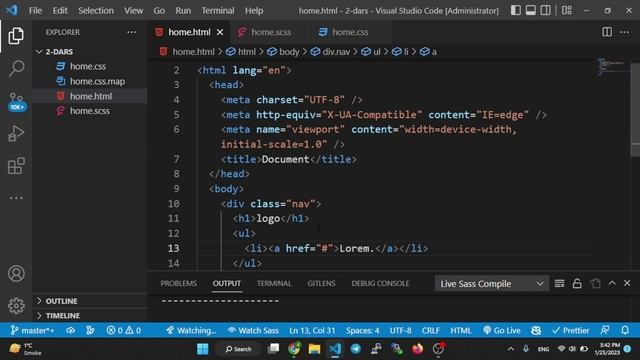Image resolution: width=640 pixels, height=360 pixels.
Task: Clear output panel icon
Action: pyautogui.click(x=559, y=283)
